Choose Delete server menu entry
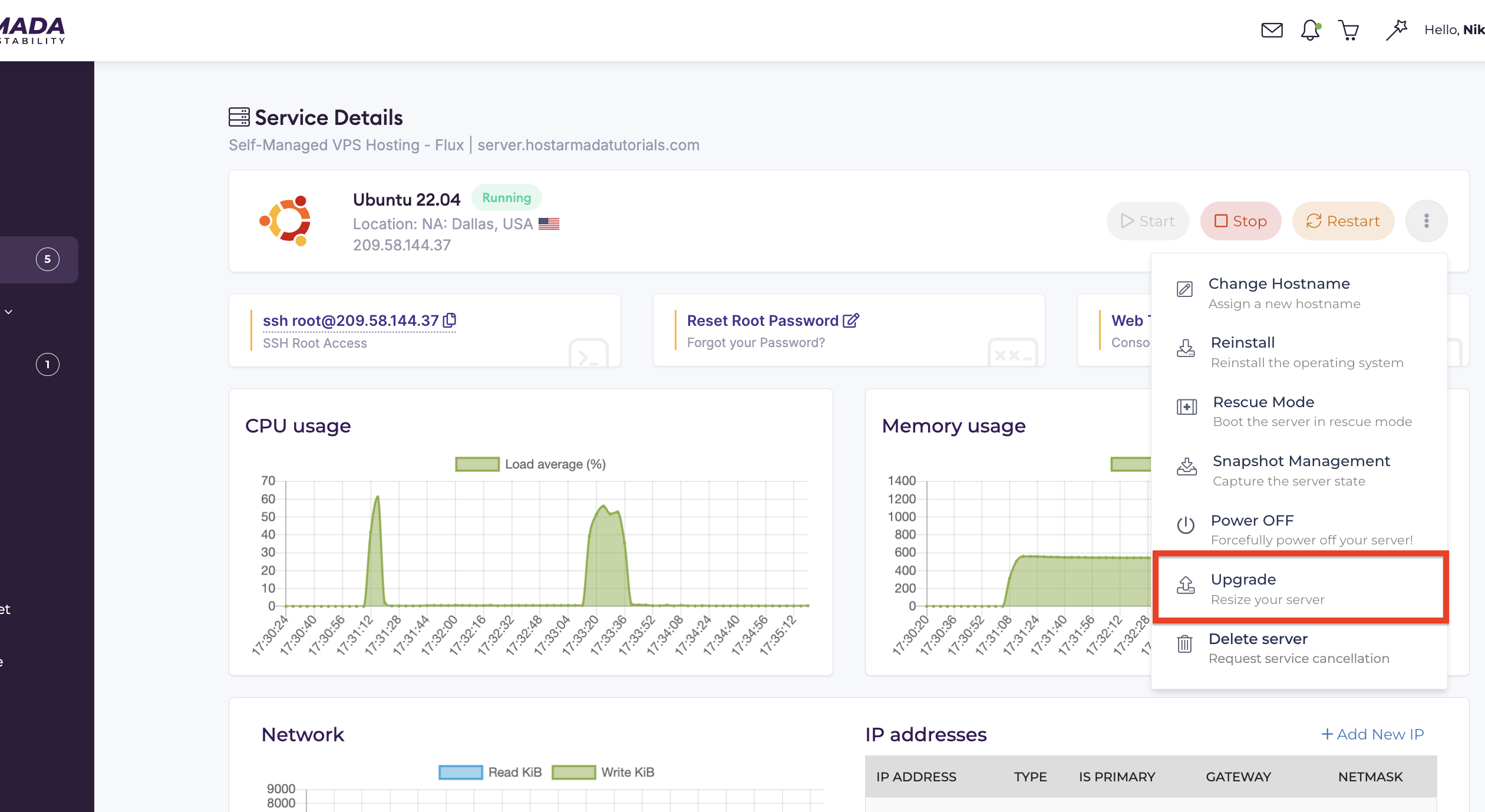The image size is (1485, 812). pos(1299,648)
